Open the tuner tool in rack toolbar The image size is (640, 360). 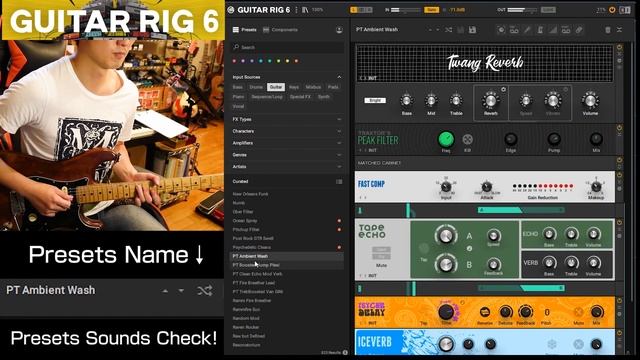527,30
